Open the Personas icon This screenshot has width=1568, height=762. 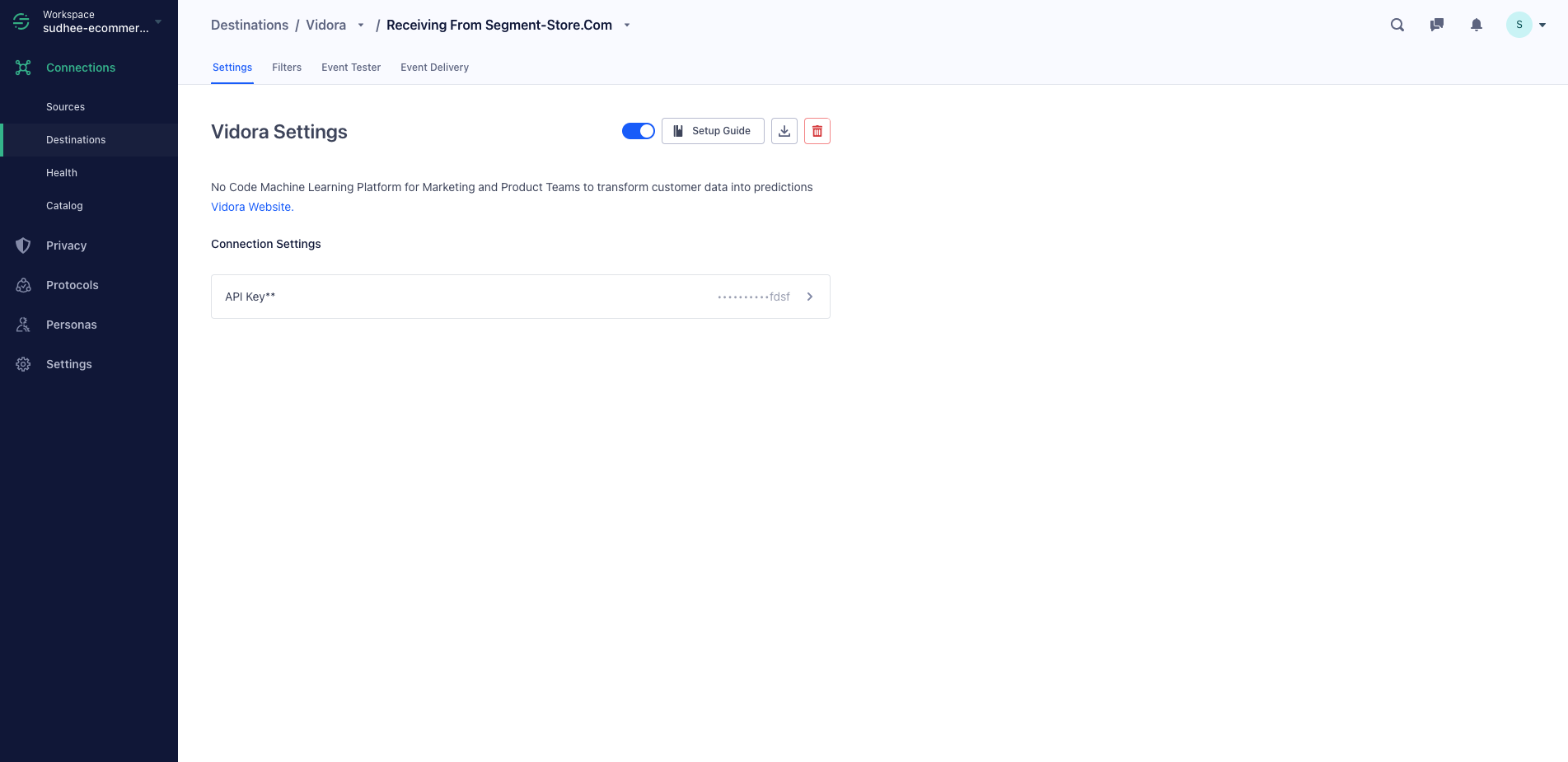click(22, 325)
